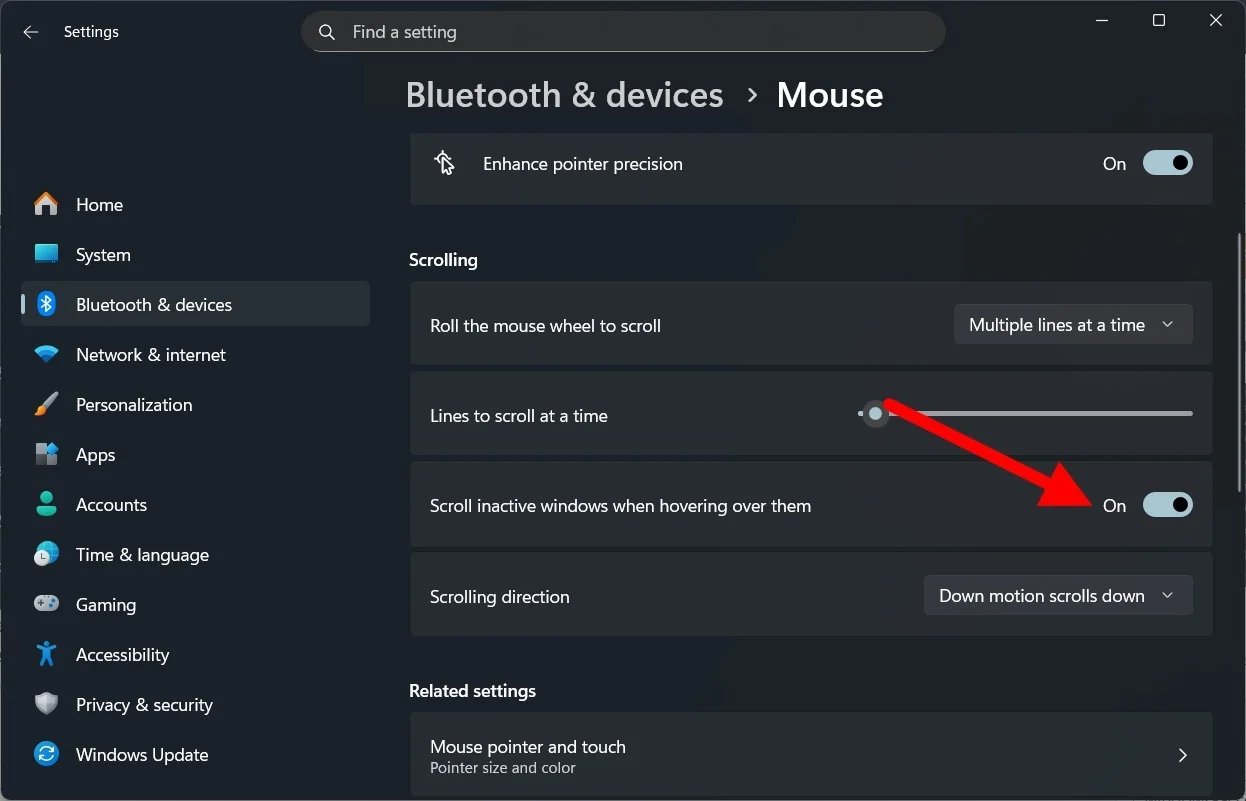Click the Accessibility person icon

(46, 654)
